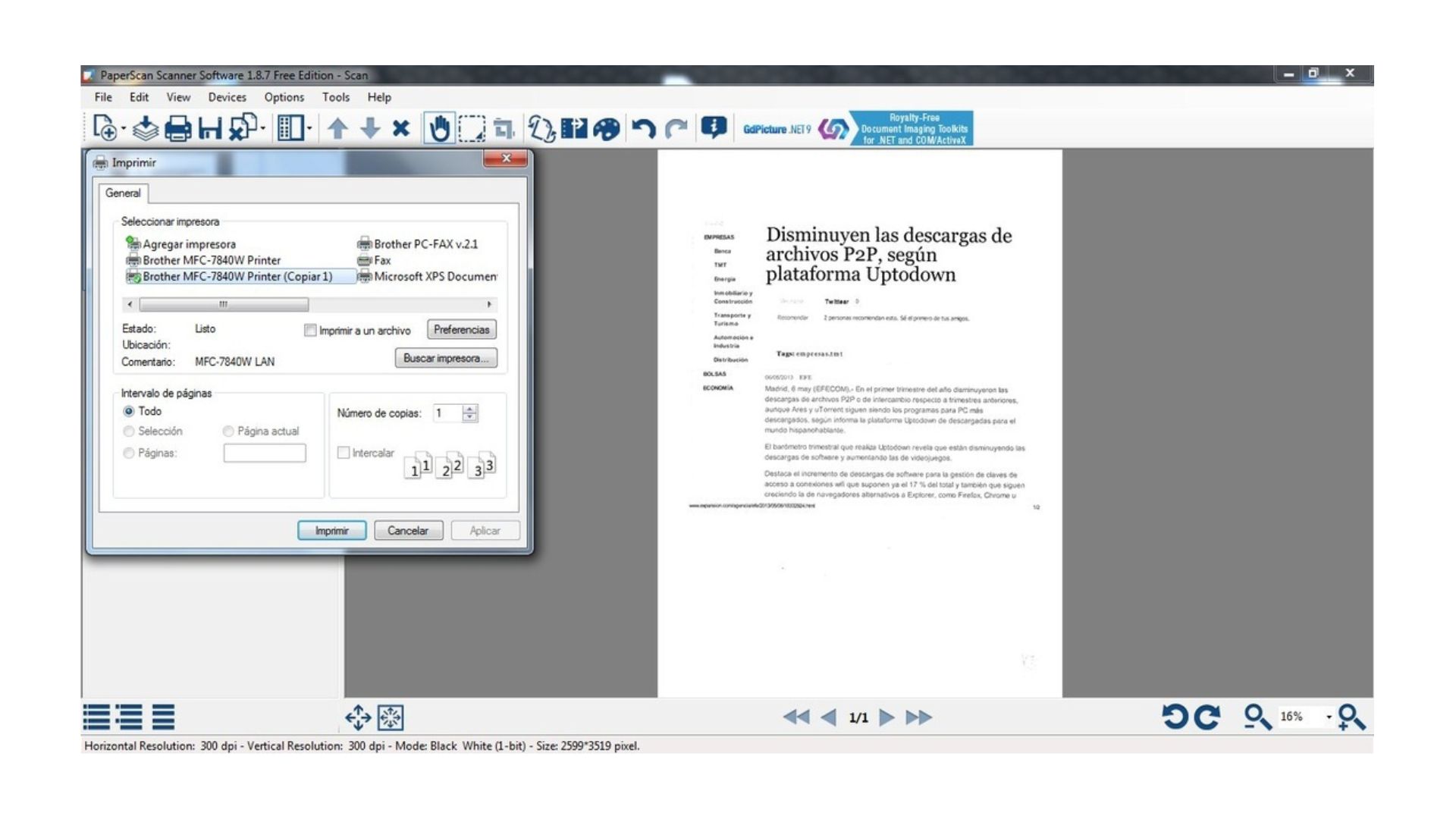
Task: Click the zoom out magnifier
Action: coord(1257,717)
